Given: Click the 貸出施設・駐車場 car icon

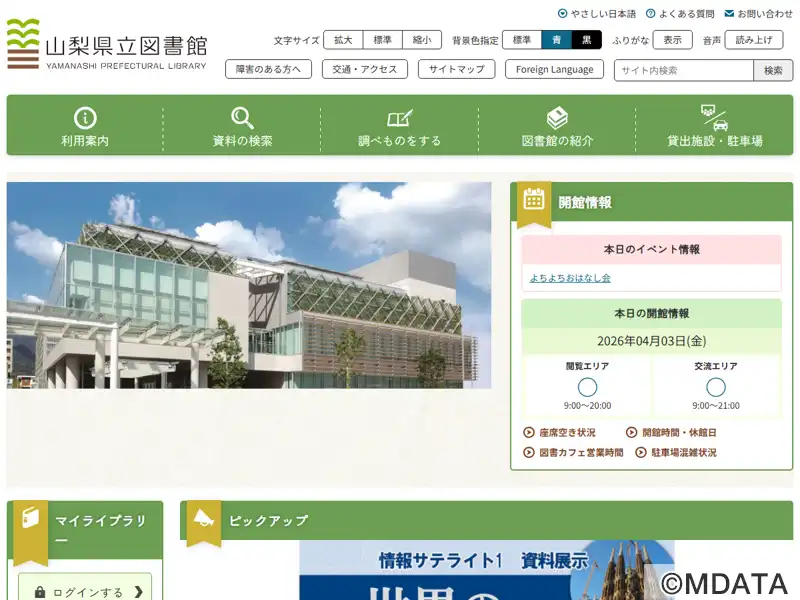Looking at the screenshot, I should point(714,117).
